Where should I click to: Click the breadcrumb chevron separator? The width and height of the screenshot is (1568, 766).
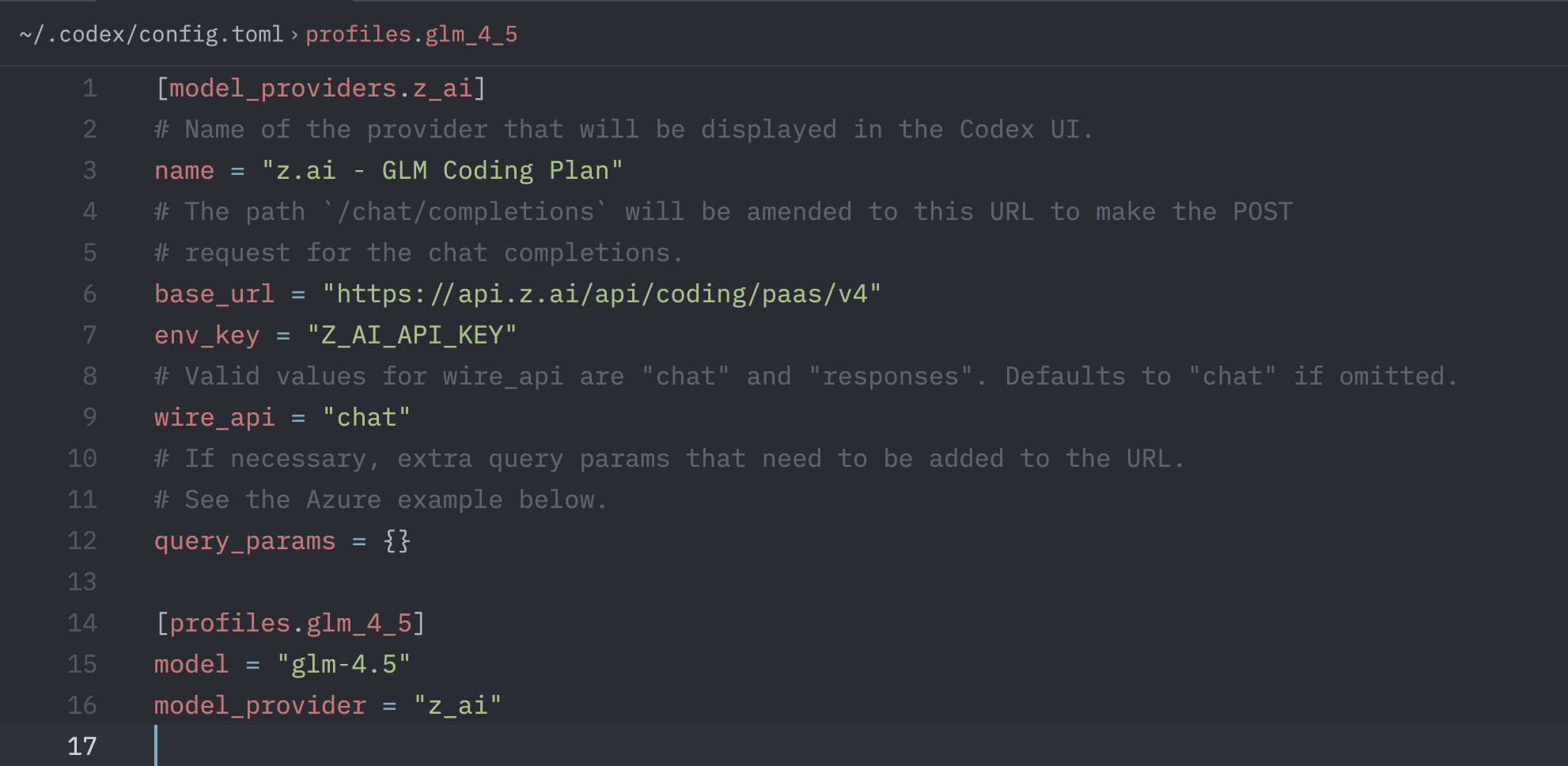coord(294,35)
